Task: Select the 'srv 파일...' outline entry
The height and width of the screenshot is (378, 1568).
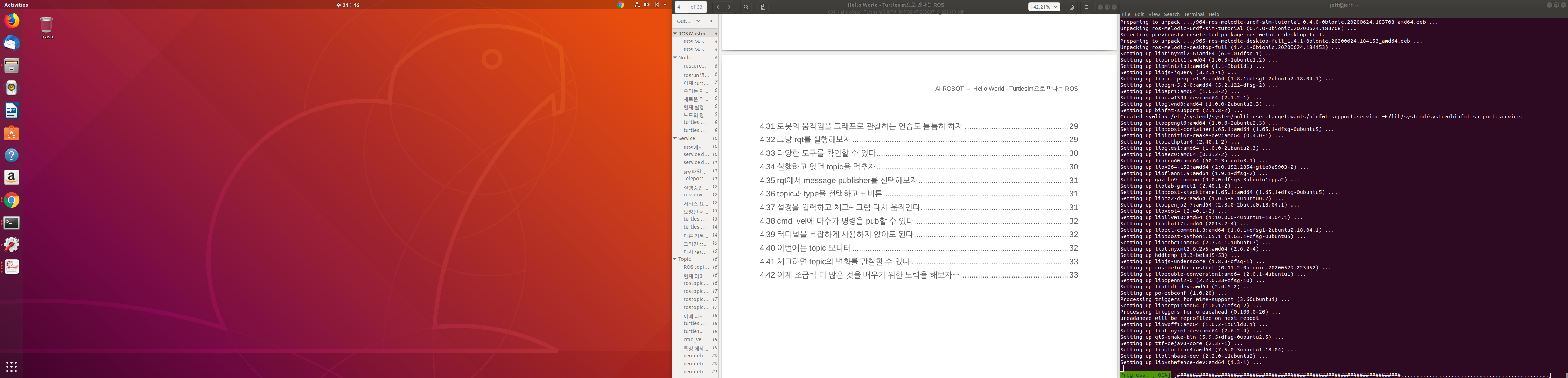Action: click(x=695, y=171)
